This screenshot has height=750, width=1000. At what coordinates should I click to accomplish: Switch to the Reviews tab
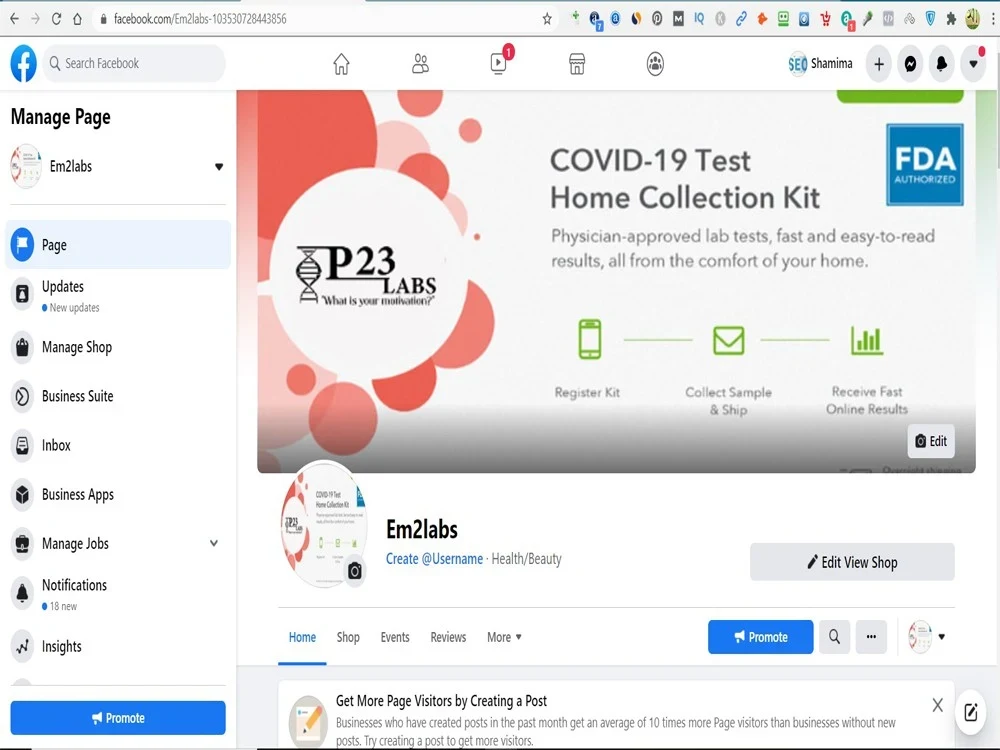(x=448, y=637)
